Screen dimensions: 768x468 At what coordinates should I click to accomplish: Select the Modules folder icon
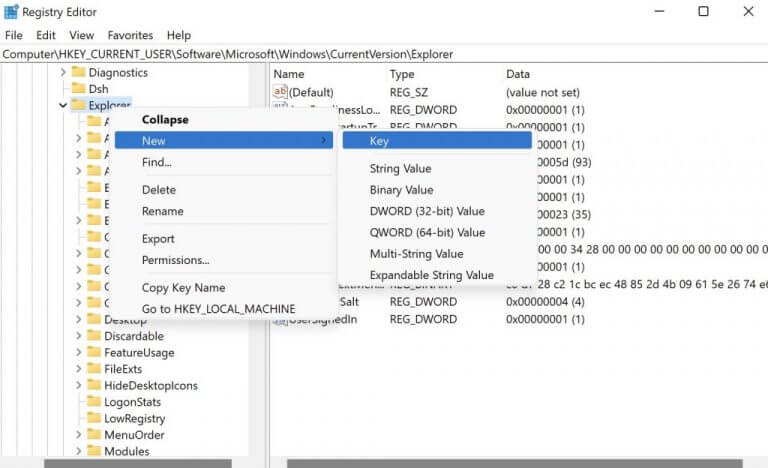coord(94,451)
